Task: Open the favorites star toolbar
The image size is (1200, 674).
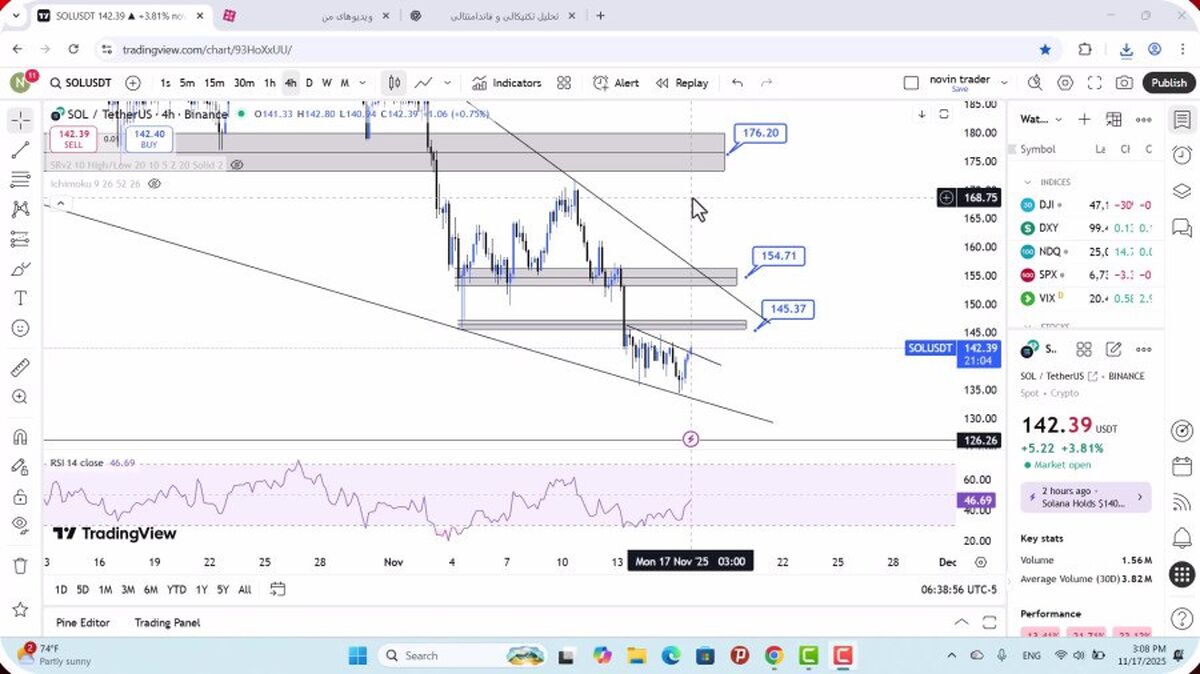Action: coord(20,609)
